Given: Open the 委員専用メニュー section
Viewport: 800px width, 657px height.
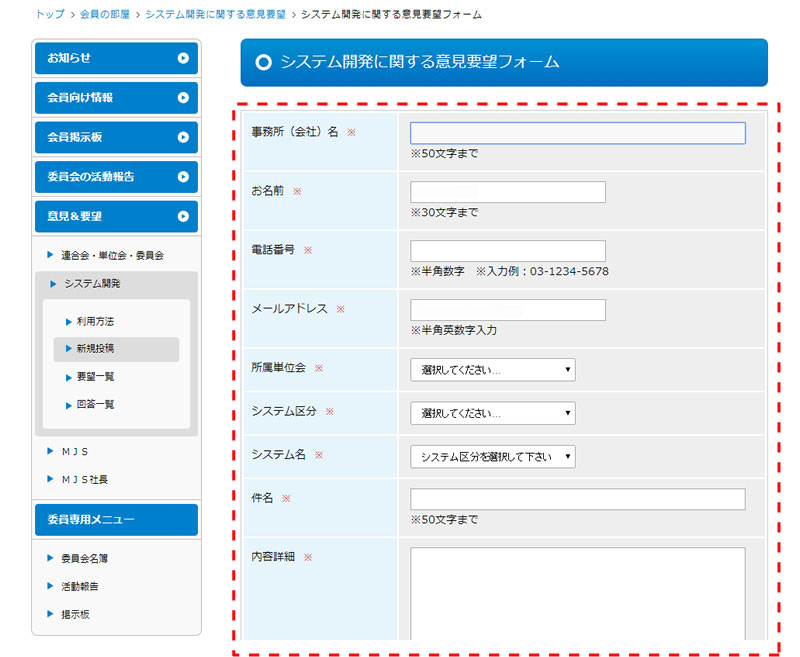Looking at the screenshot, I should click(116, 520).
